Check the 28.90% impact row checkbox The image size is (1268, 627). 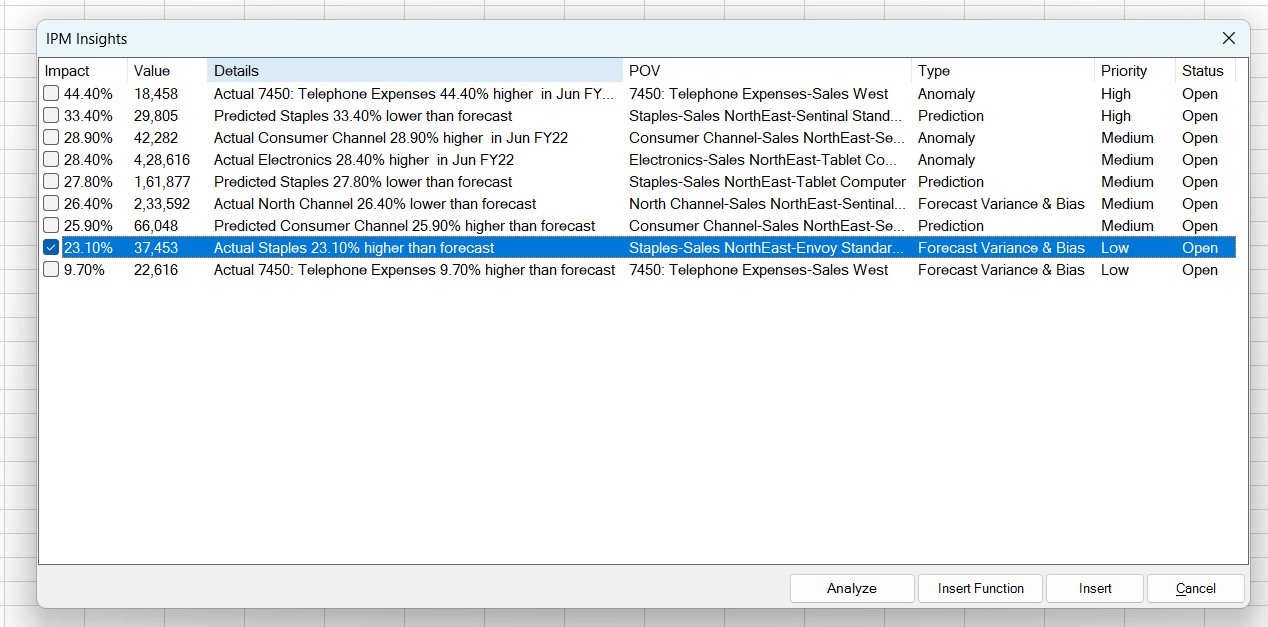[51, 137]
